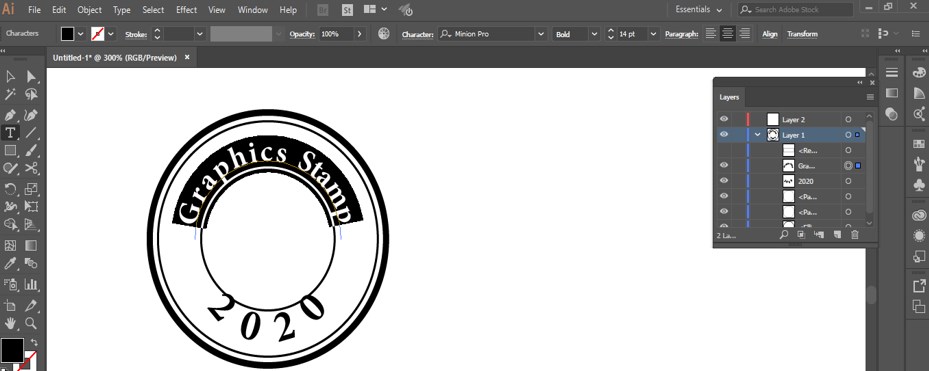The image size is (929, 371).
Task: Open the fill color dropdown arrow
Action: click(x=81, y=34)
